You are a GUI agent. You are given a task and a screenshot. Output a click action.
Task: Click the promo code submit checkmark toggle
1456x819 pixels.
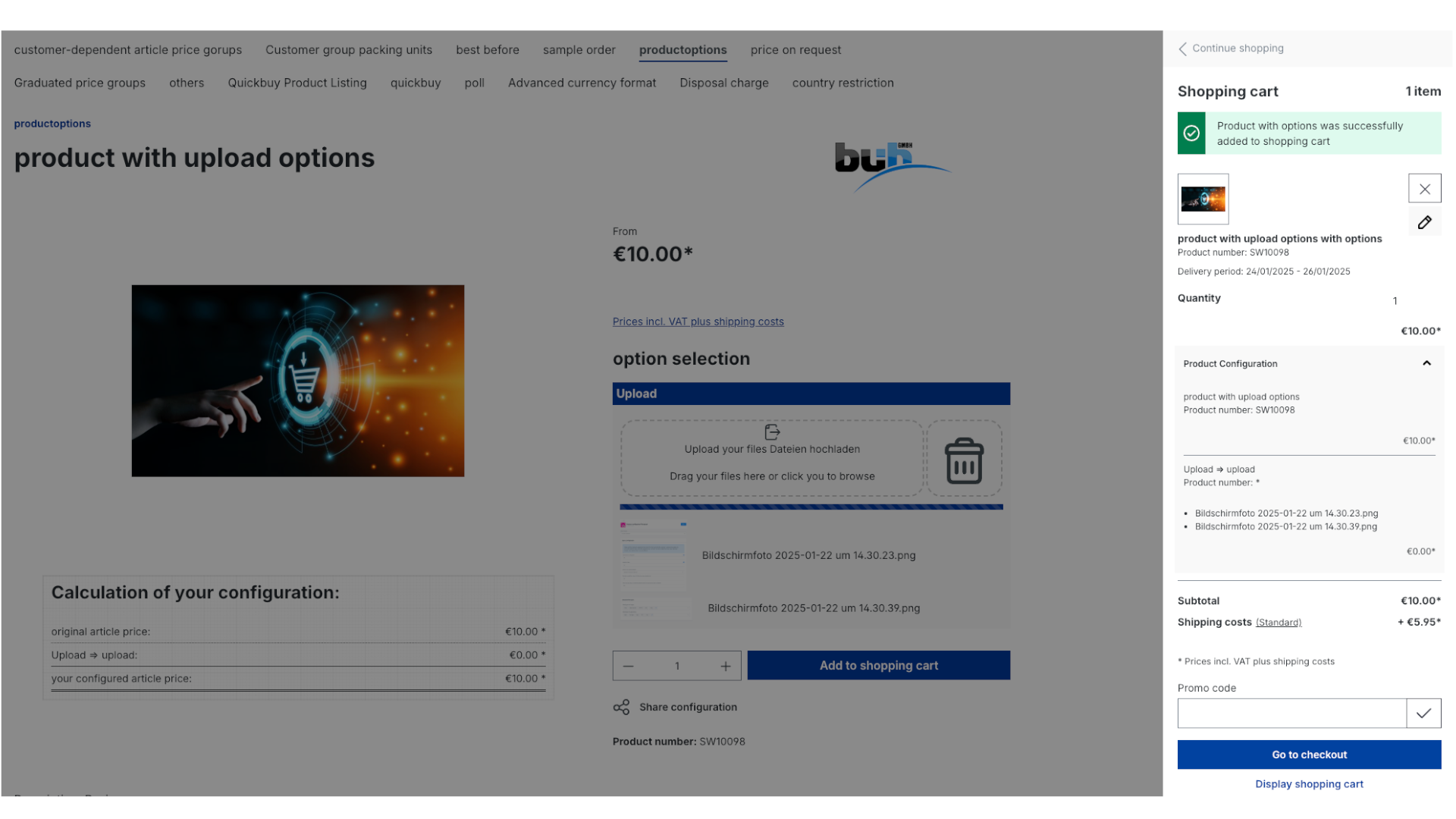click(x=1425, y=714)
